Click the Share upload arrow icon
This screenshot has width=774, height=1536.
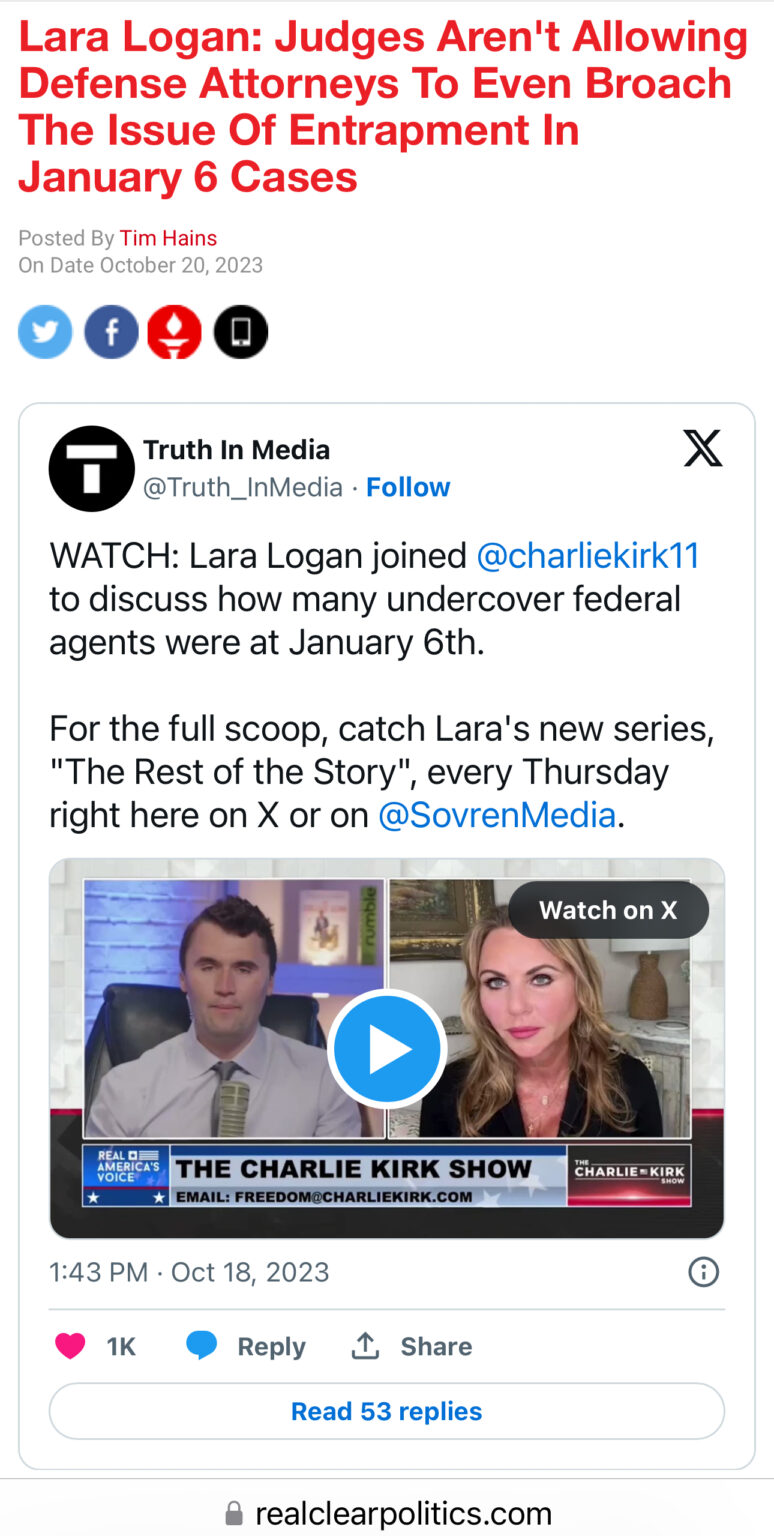point(365,1346)
